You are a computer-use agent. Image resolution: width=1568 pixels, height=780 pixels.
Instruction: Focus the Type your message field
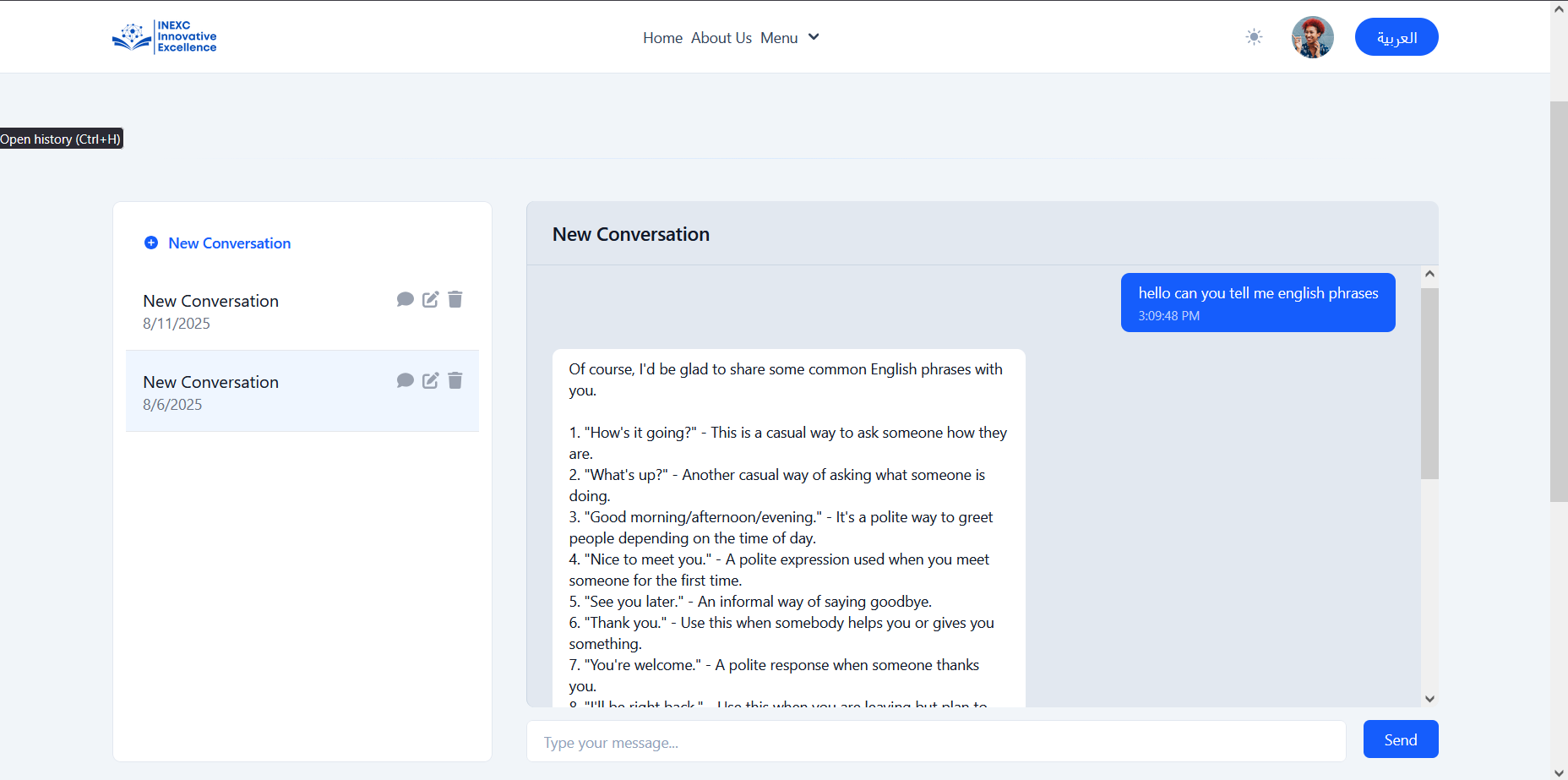tap(936, 741)
